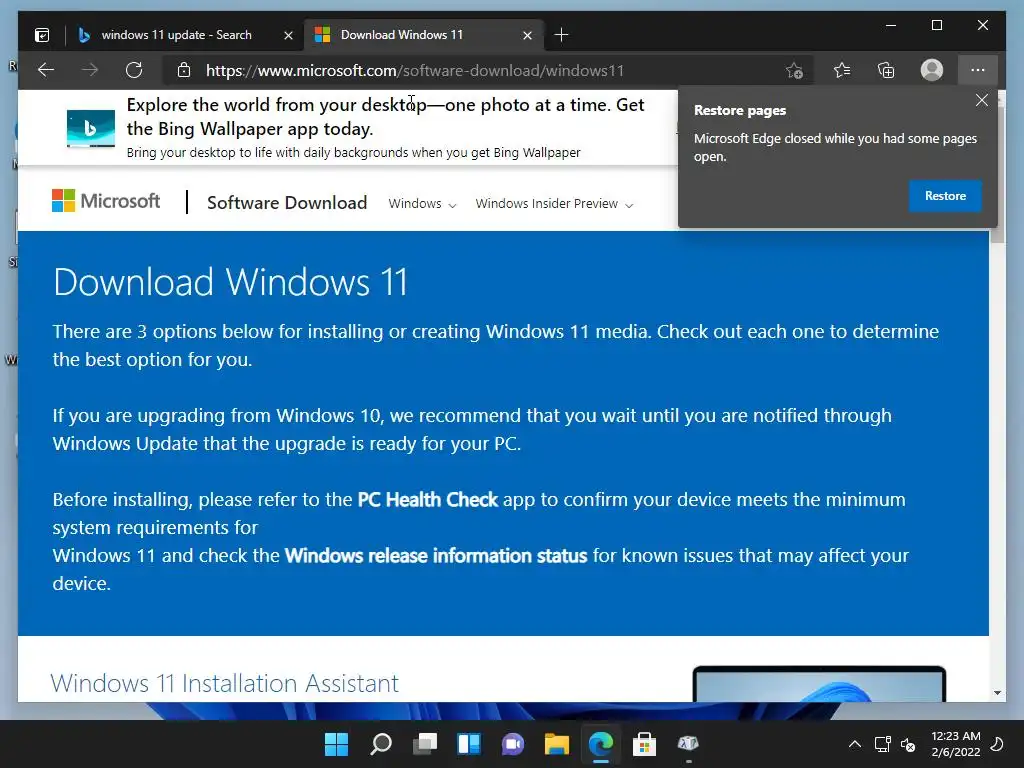Click the Bing Wallpaper banner headline
Image resolution: width=1024 pixels, height=768 pixels.
click(x=385, y=117)
